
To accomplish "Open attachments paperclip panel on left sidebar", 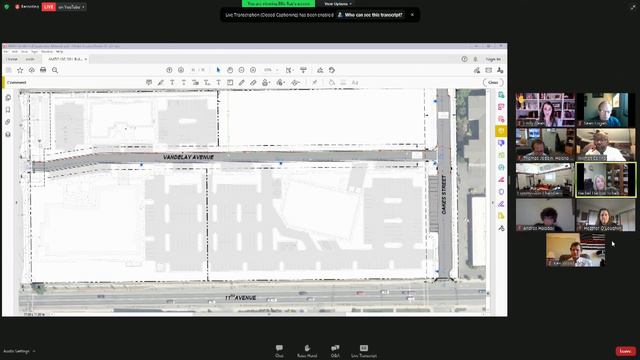I will pyautogui.click(x=8, y=122).
